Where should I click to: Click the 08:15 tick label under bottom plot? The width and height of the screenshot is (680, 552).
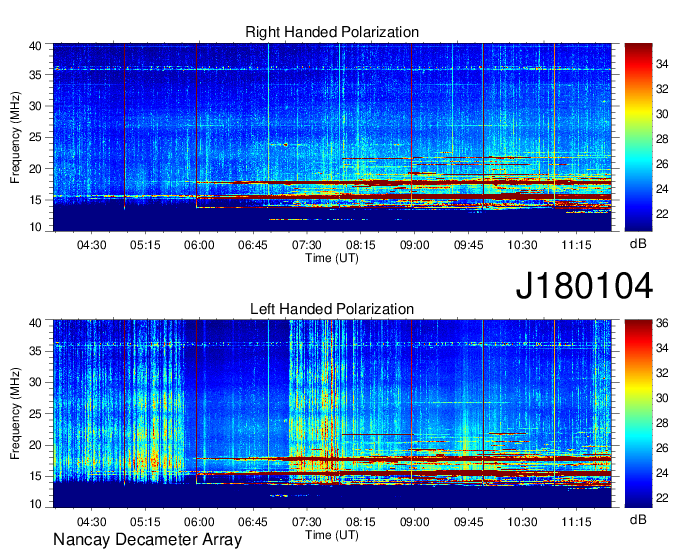361,522
